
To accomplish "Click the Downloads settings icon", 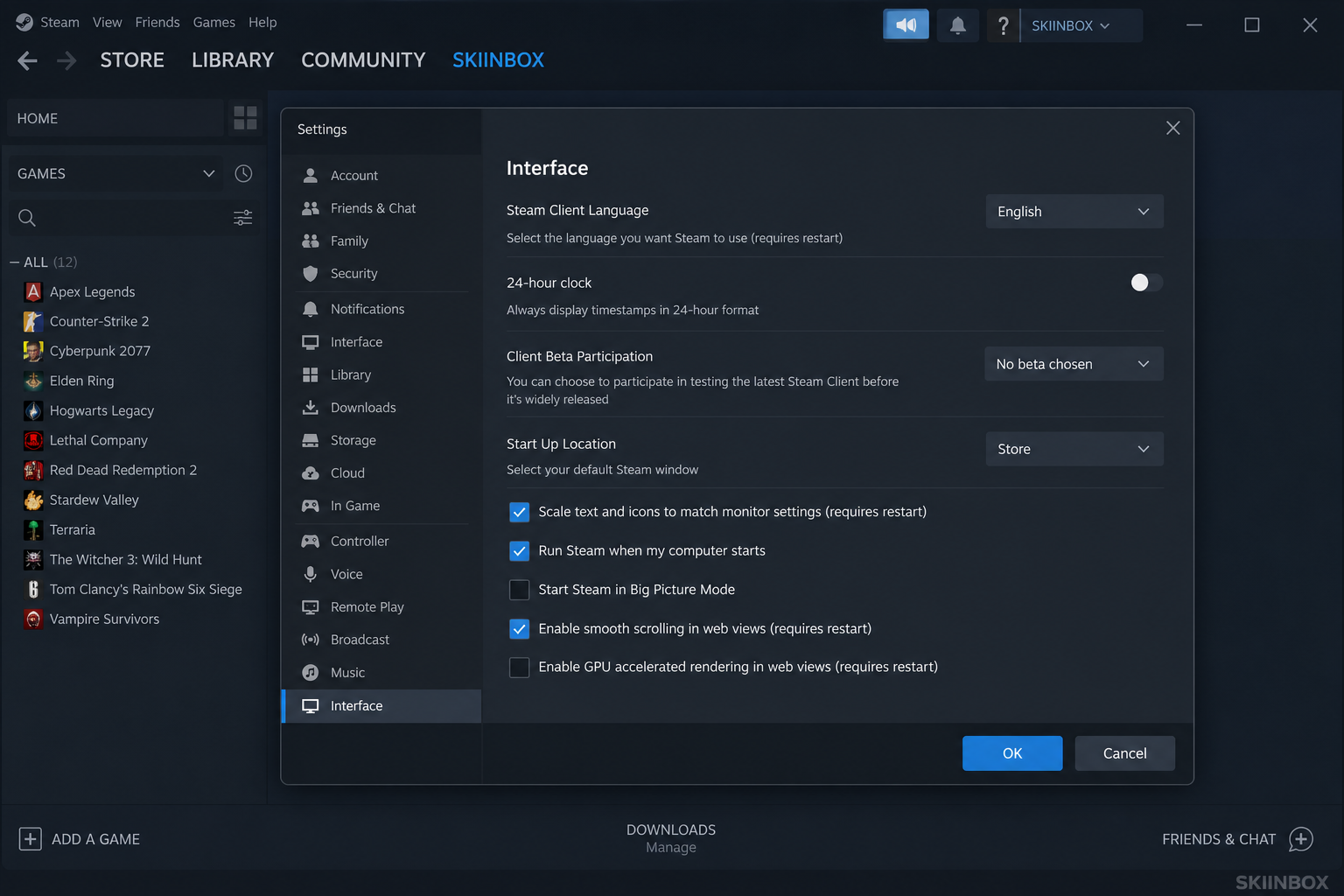I will 311,408.
